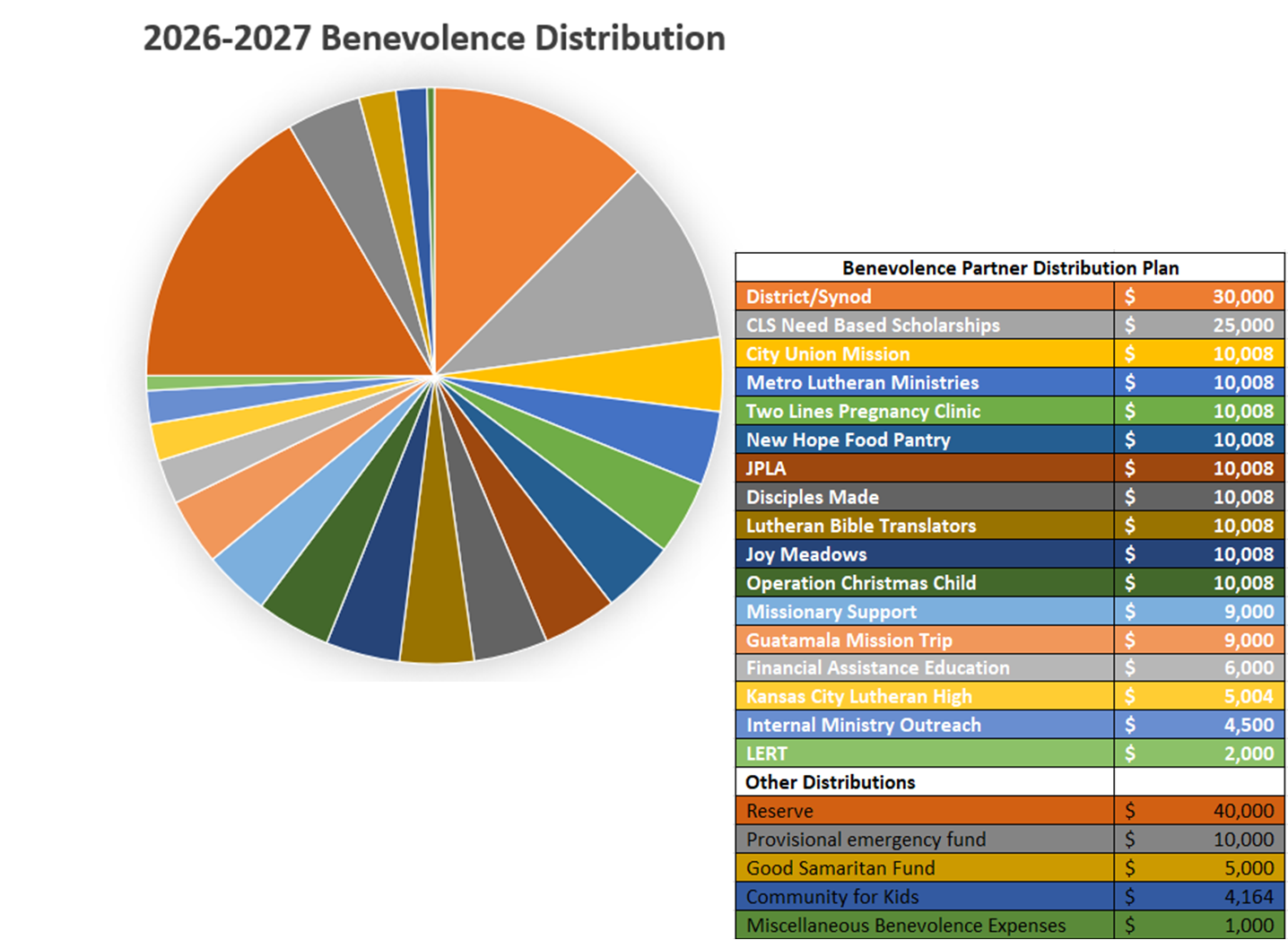1288x940 pixels.
Task: Select the Two Lines Pregnancy Clinic cell
Action: [925, 412]
